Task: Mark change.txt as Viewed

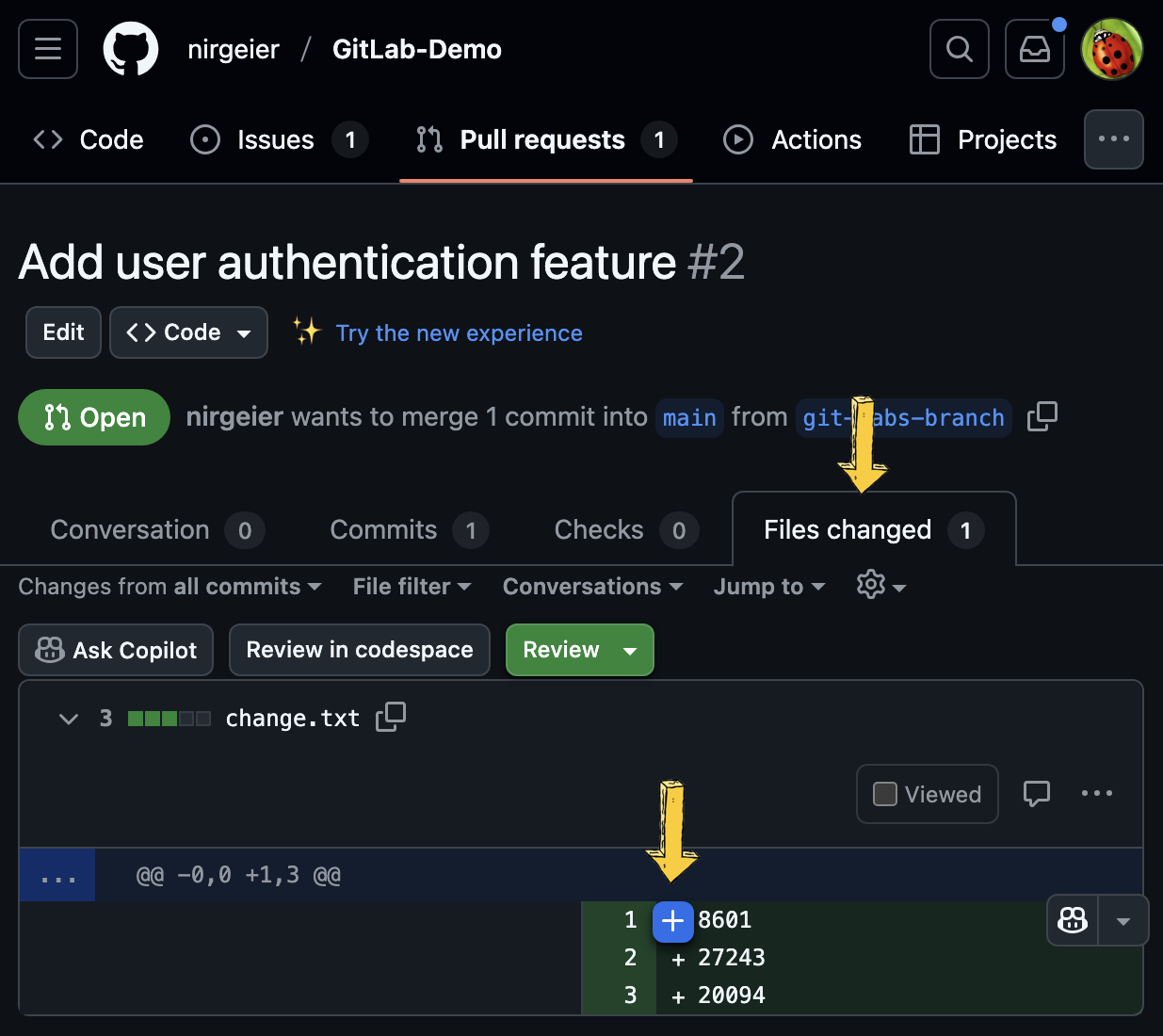Action: (x=928, y=794)
